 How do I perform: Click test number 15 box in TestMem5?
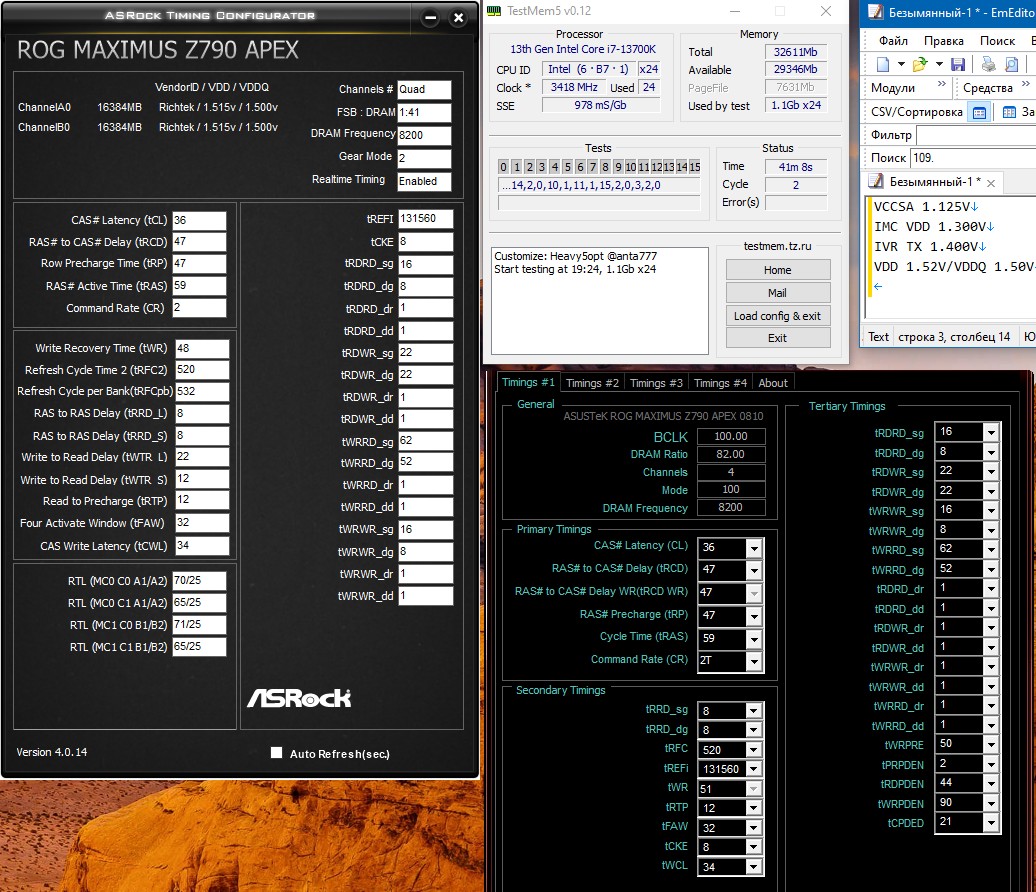695,167
